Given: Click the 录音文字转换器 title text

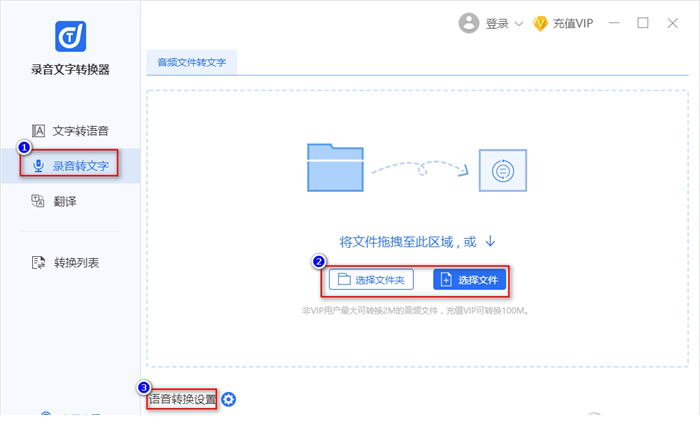Looking at the screenshot, I should click(x=70, y=70).
